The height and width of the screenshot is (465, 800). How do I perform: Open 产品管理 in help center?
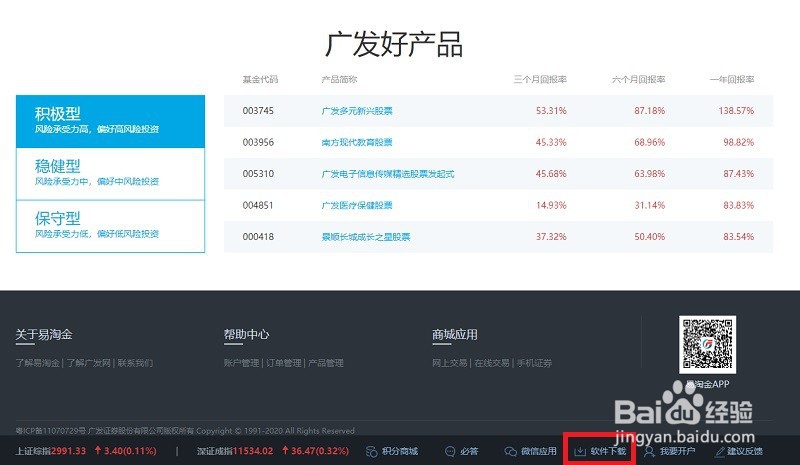326,363
